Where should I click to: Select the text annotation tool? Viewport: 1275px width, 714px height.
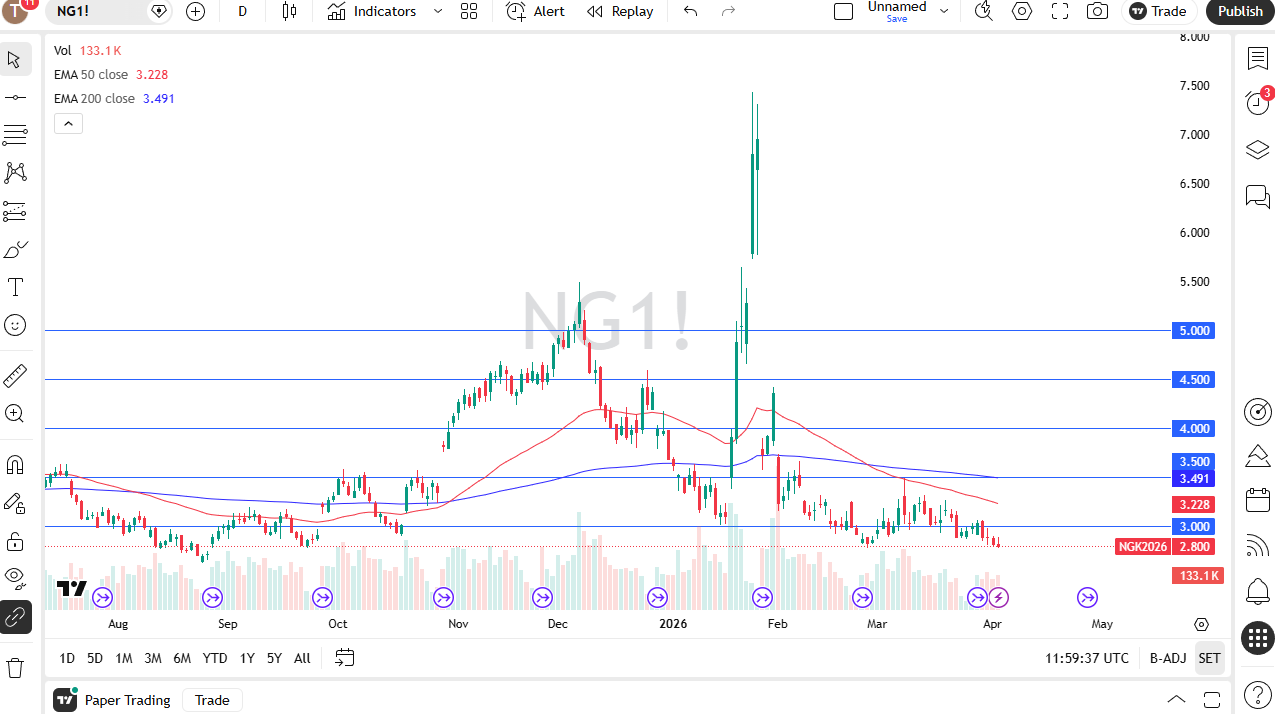tap(15, 287)
